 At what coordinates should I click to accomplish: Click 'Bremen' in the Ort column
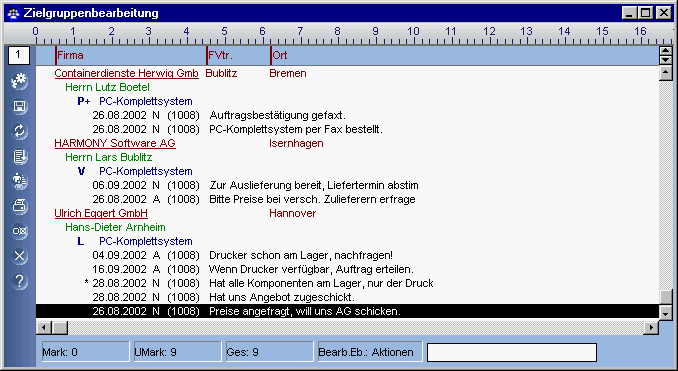288,73
